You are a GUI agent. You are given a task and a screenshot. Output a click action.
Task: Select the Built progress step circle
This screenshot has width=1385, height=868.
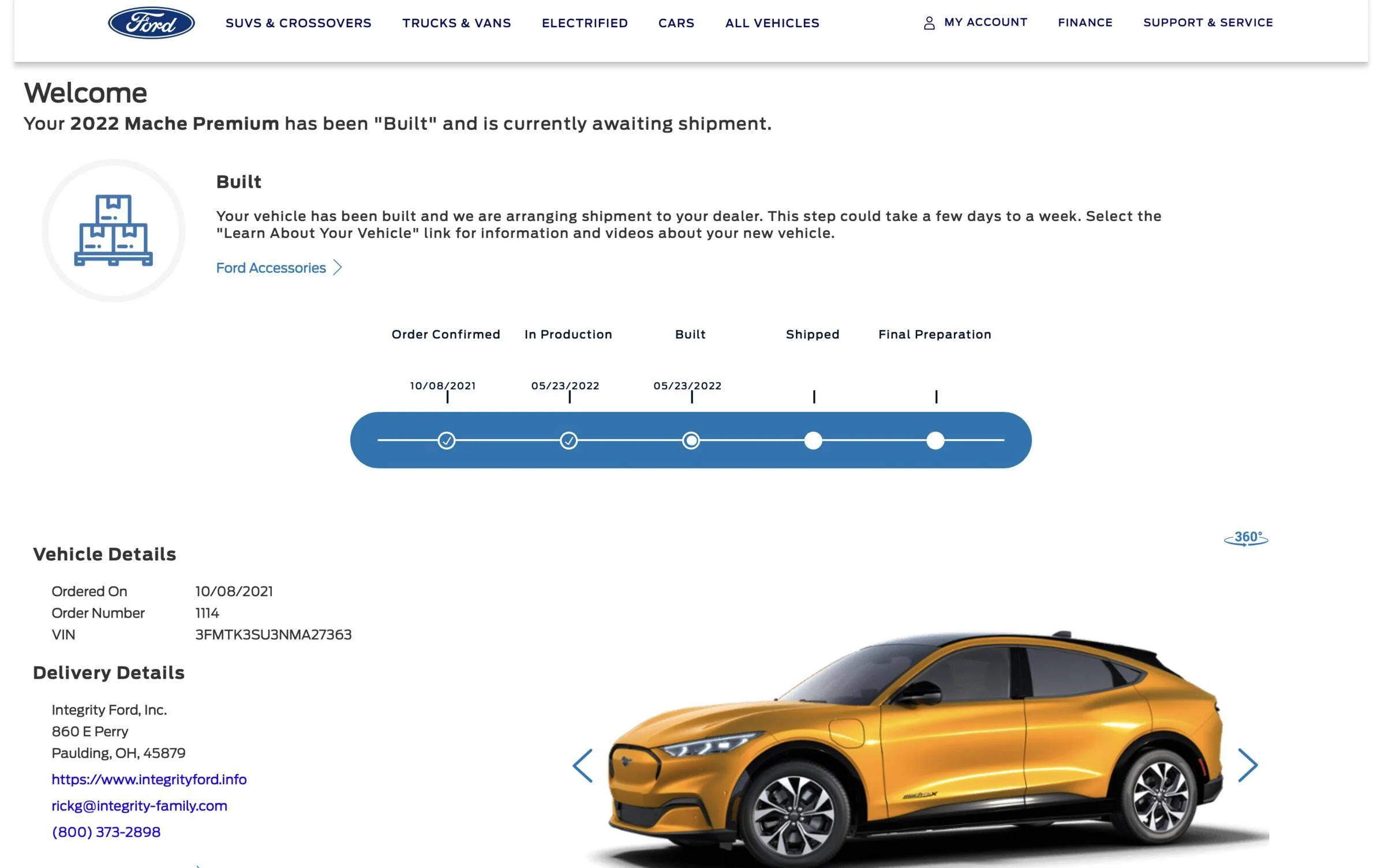tap(691, 440)
